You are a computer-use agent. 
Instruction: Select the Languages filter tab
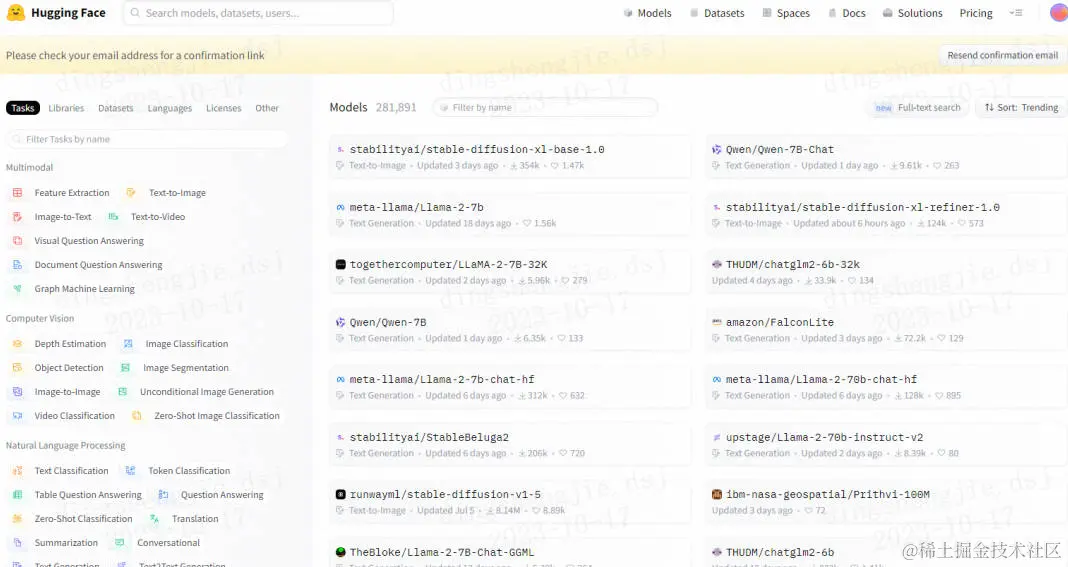coord(170,108)
